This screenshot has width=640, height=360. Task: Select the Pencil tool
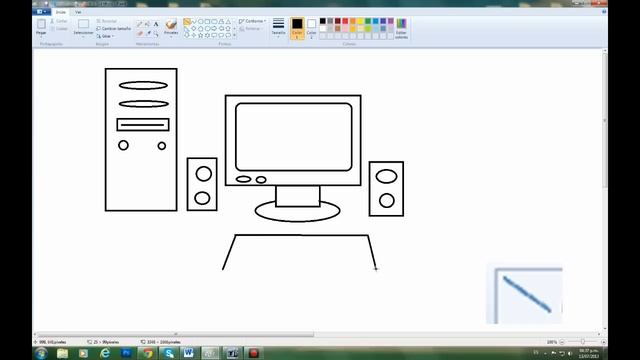tap(140, 24)
